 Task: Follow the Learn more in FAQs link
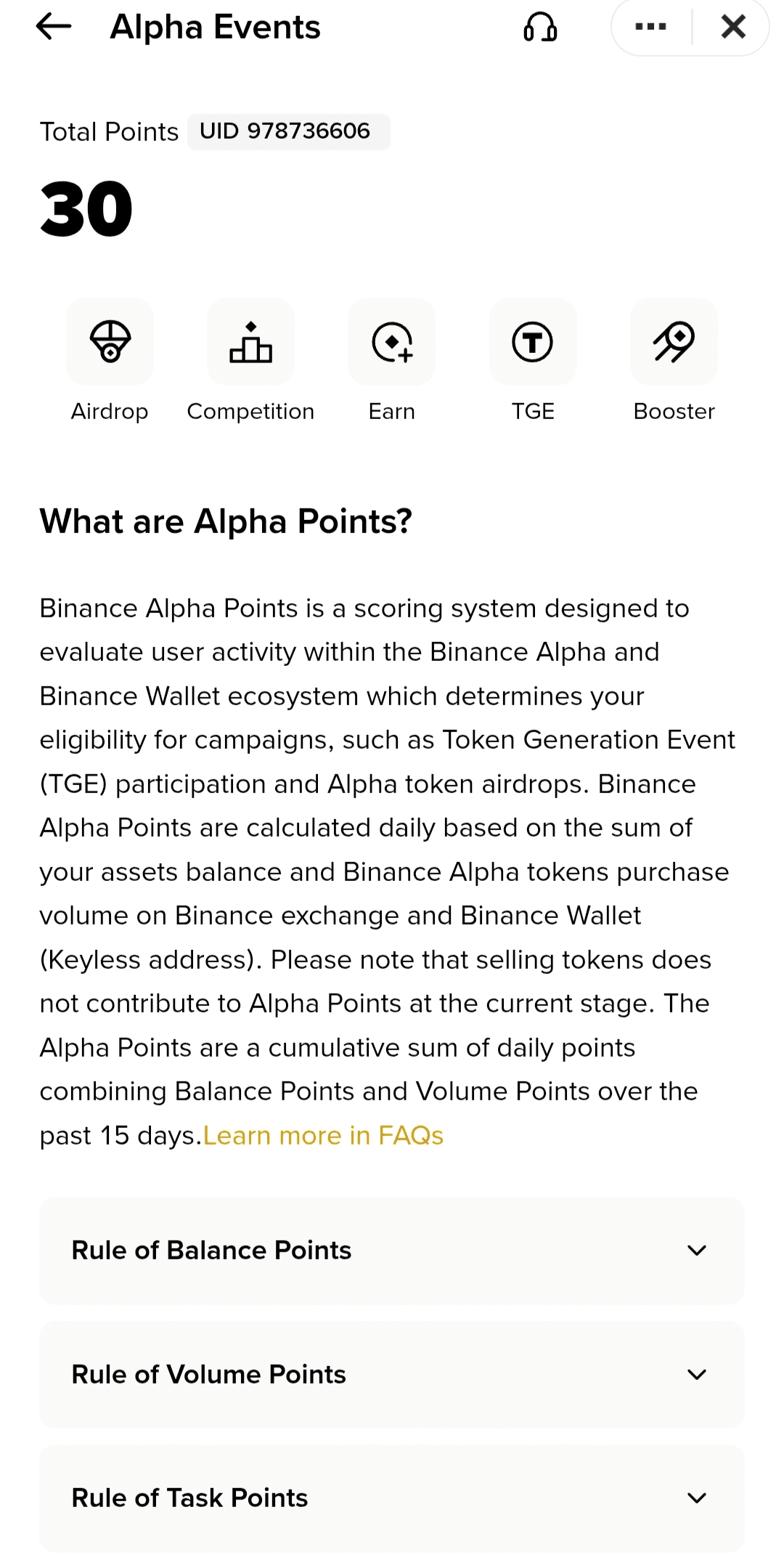pos(323,1136)
